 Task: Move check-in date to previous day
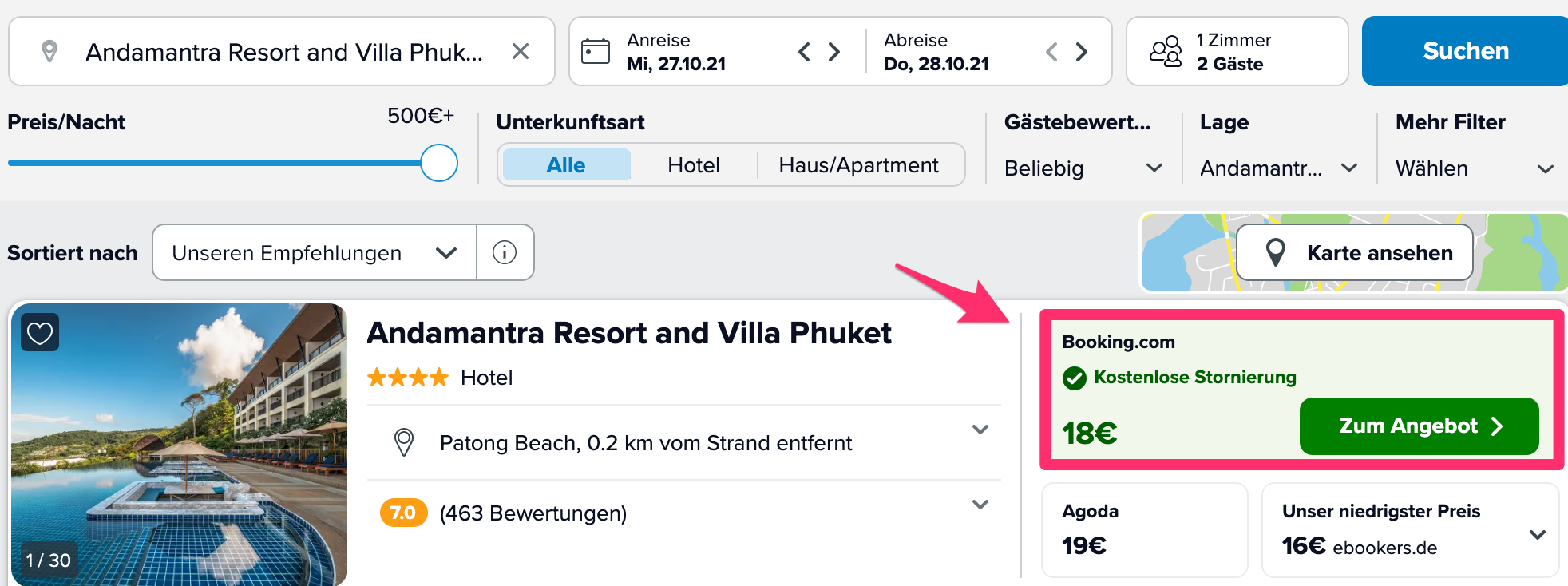tap(804, 52)
